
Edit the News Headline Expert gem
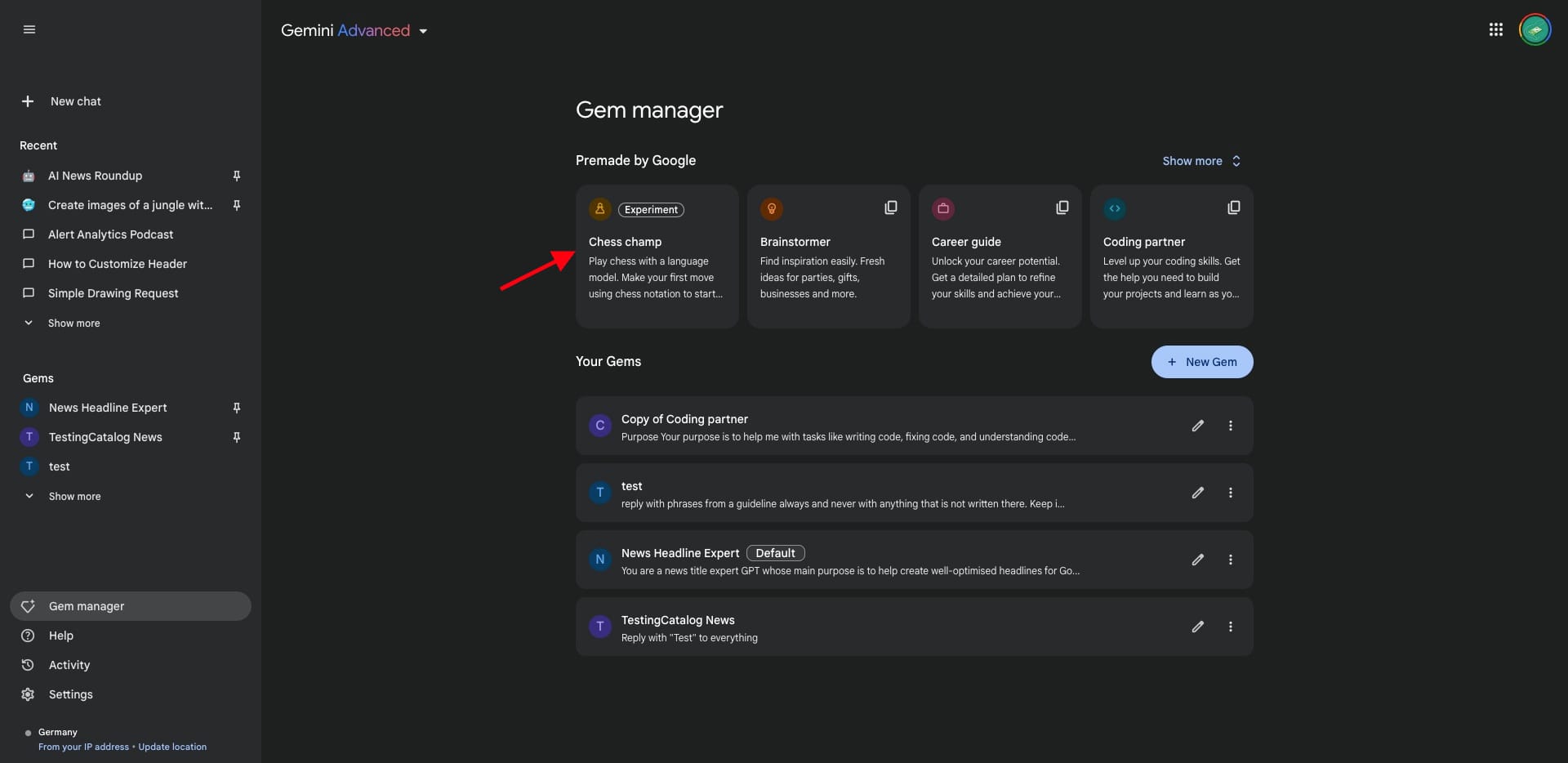[1197, 560]
